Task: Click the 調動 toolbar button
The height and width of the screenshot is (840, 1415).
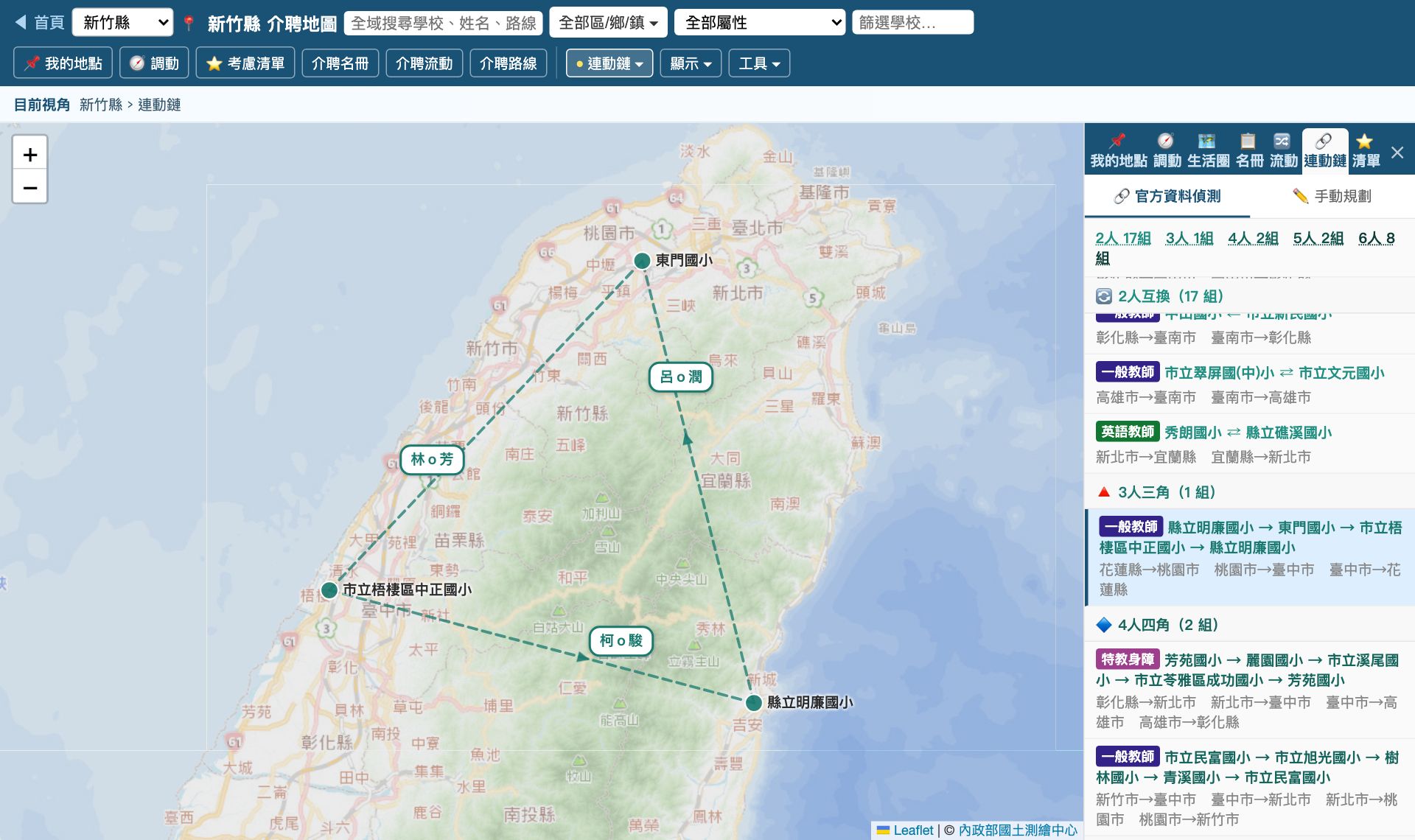Action: [154, 63]
